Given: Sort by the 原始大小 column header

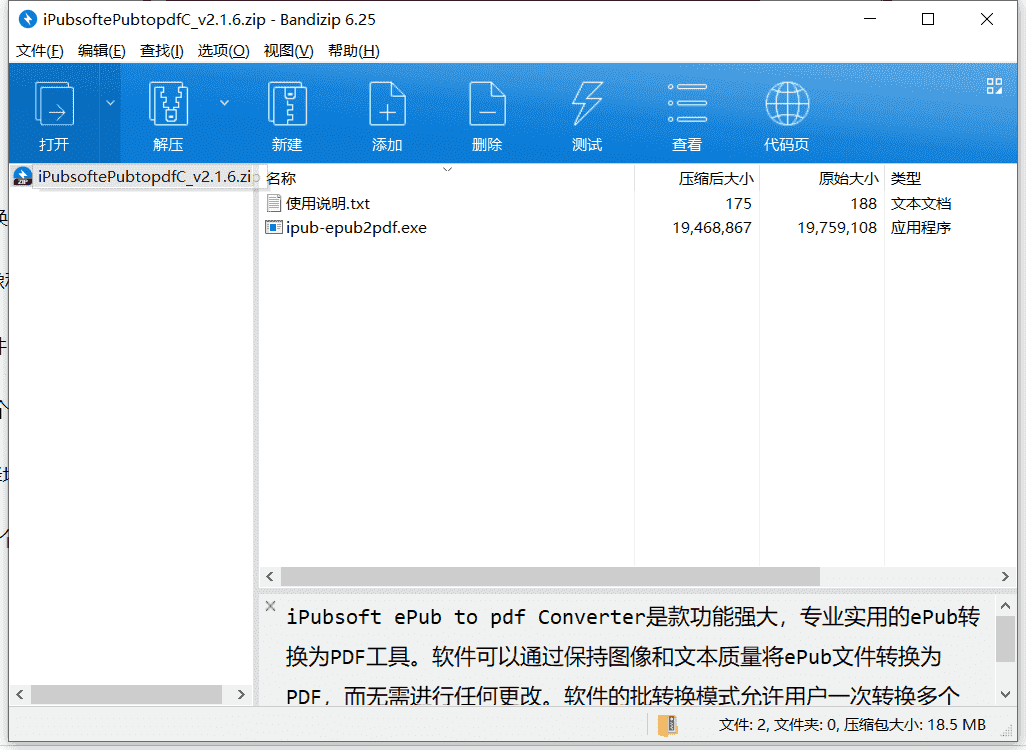Looking at the screenshot, I should point(822,178).
